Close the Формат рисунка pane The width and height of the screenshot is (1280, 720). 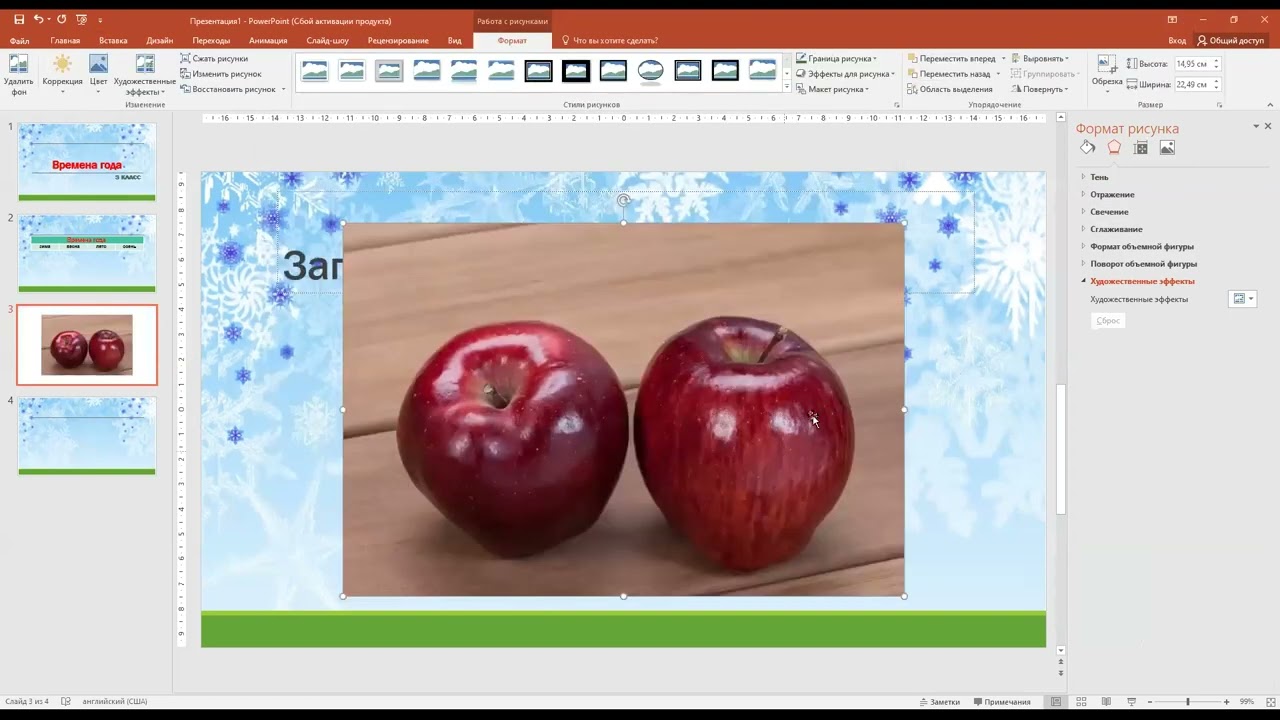click(x=1268, y=126)
